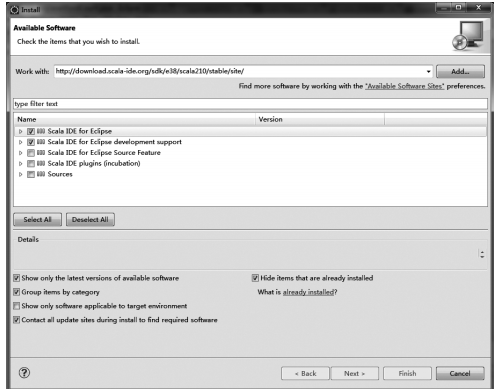Enable Show only software applicable to target environment
The image size is (494, 389).
(16, 306)
